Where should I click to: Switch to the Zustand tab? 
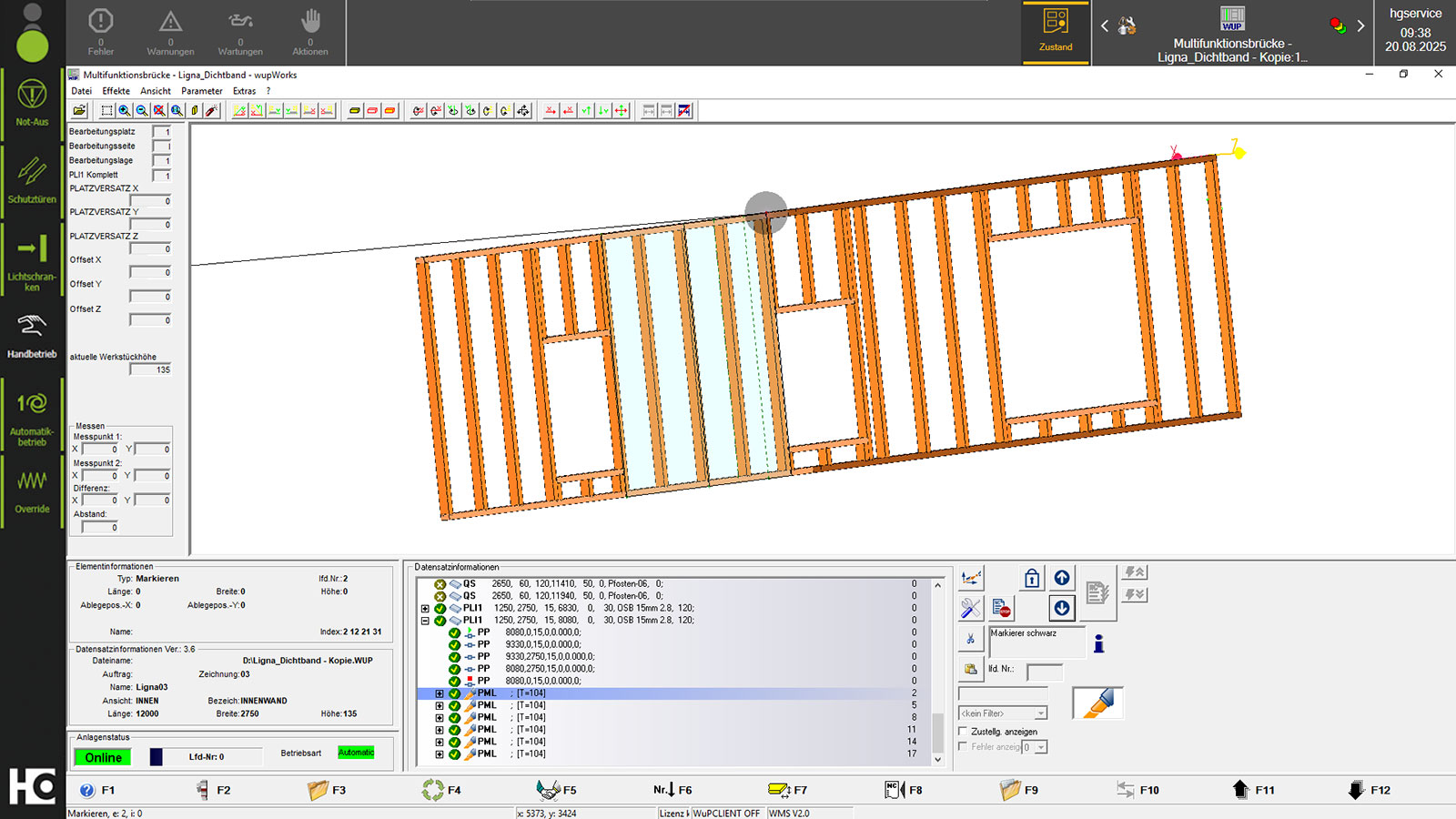(x=1056, y=32)
